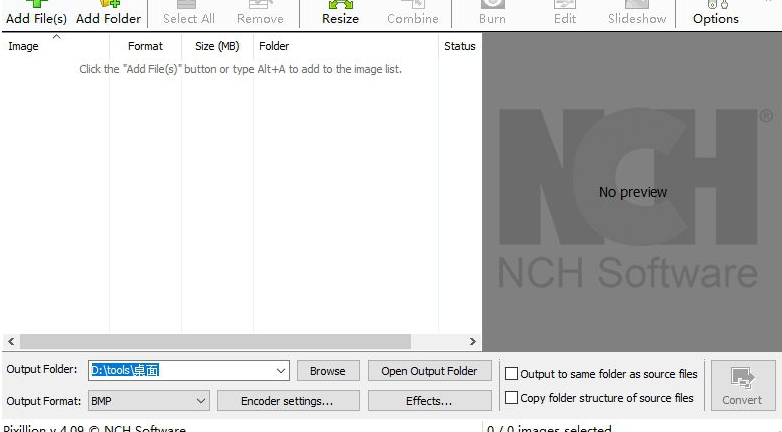
Task: Click the Edit toolbar button
Action: pyautogui.click(x=565, y=14)
